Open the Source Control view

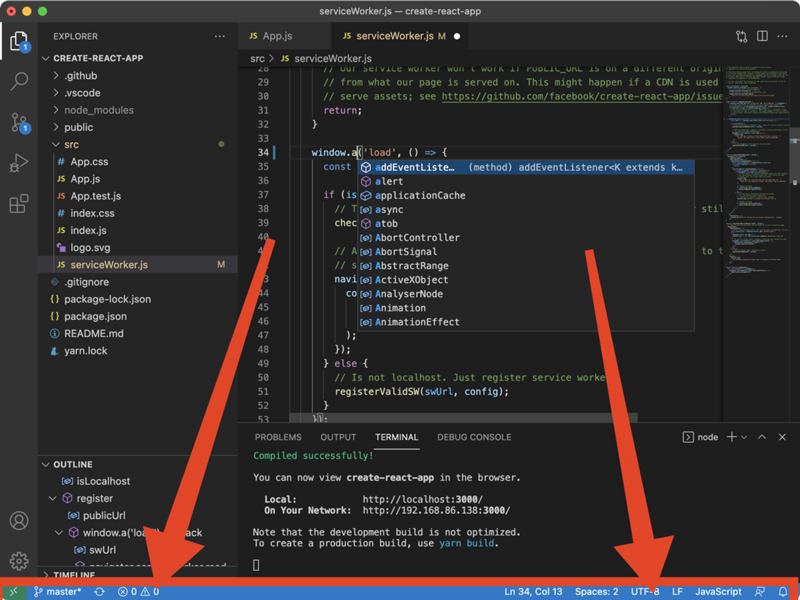pyautogui.click(x=19, y=123)
